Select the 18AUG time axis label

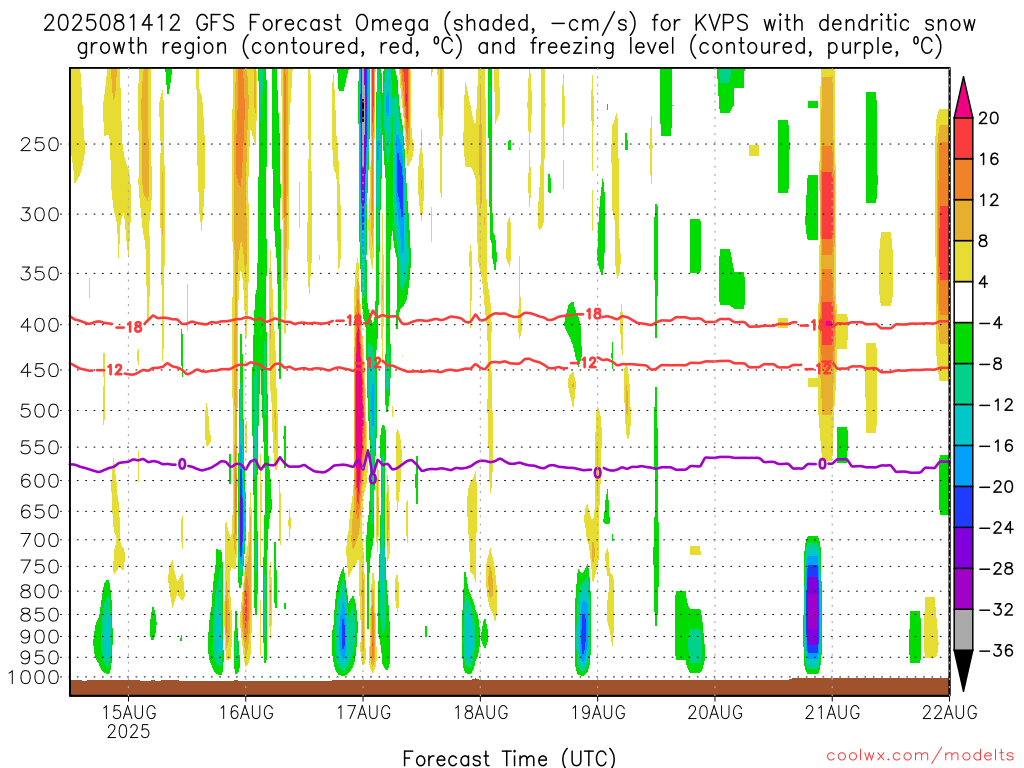pyautogui.click(x=481, y=712)
